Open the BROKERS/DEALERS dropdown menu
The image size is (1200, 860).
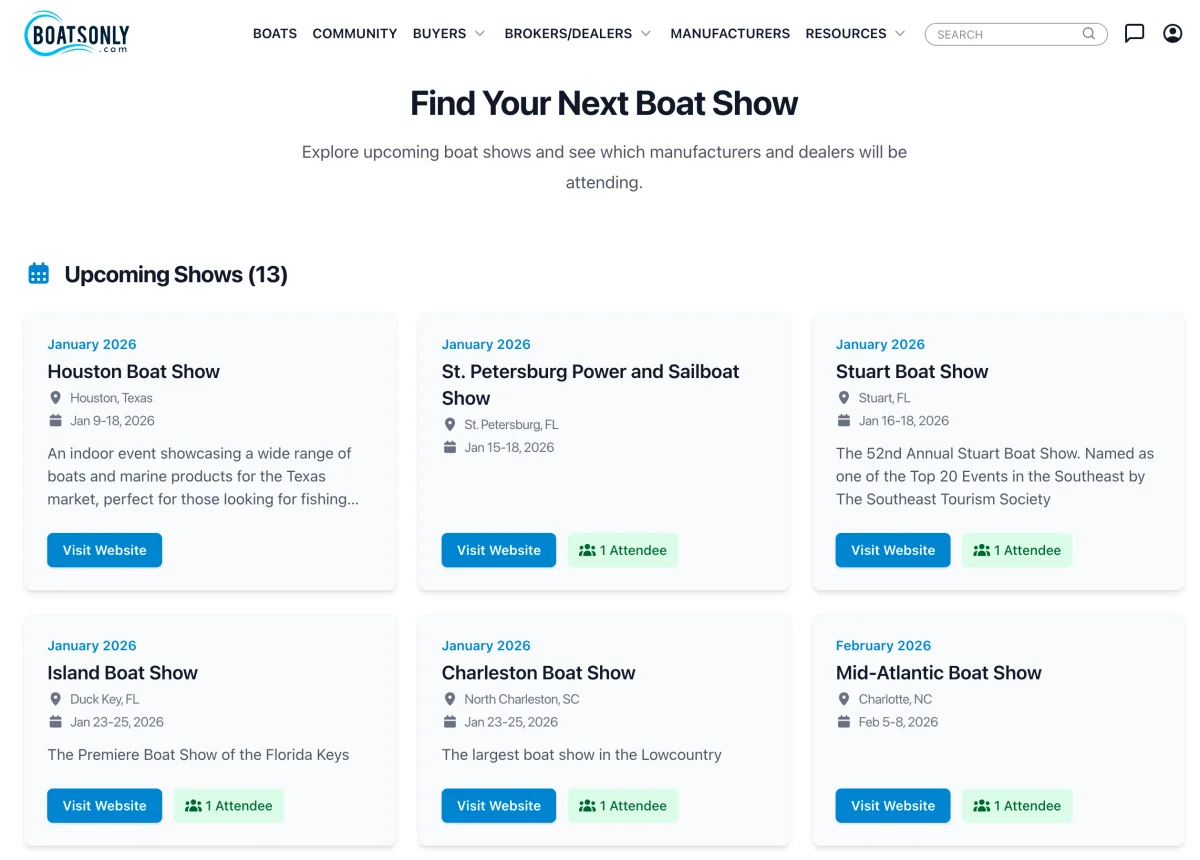click(x=577, y=33)
